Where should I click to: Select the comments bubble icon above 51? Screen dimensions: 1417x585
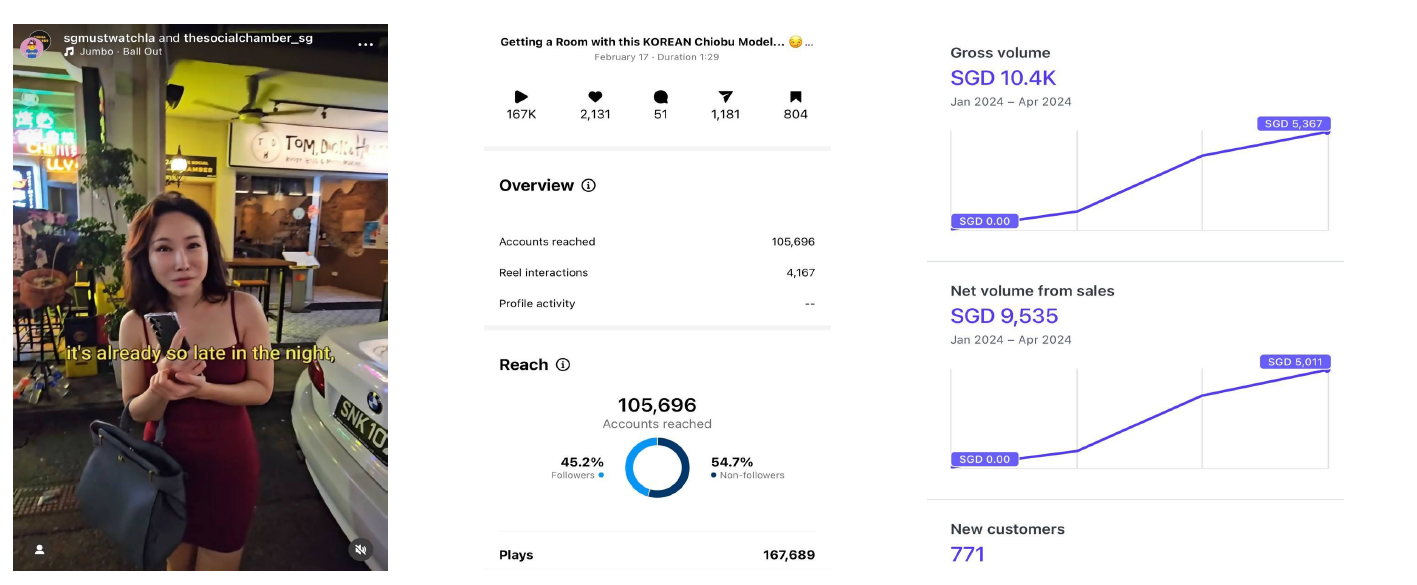click(660, 97)
